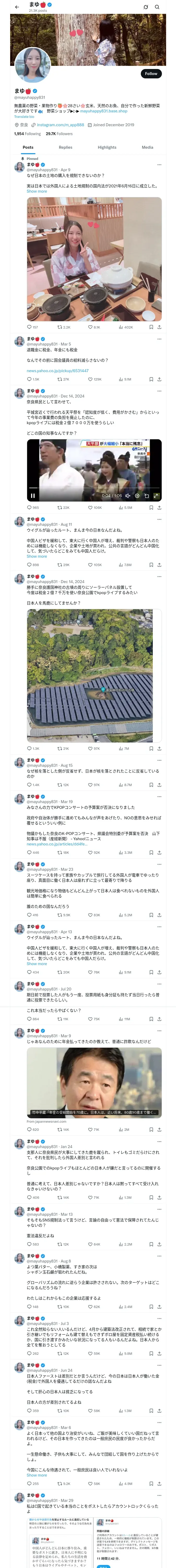Go back using the arrow icon
Screen dimensions: 176x1568
click(x=17, y=7)
